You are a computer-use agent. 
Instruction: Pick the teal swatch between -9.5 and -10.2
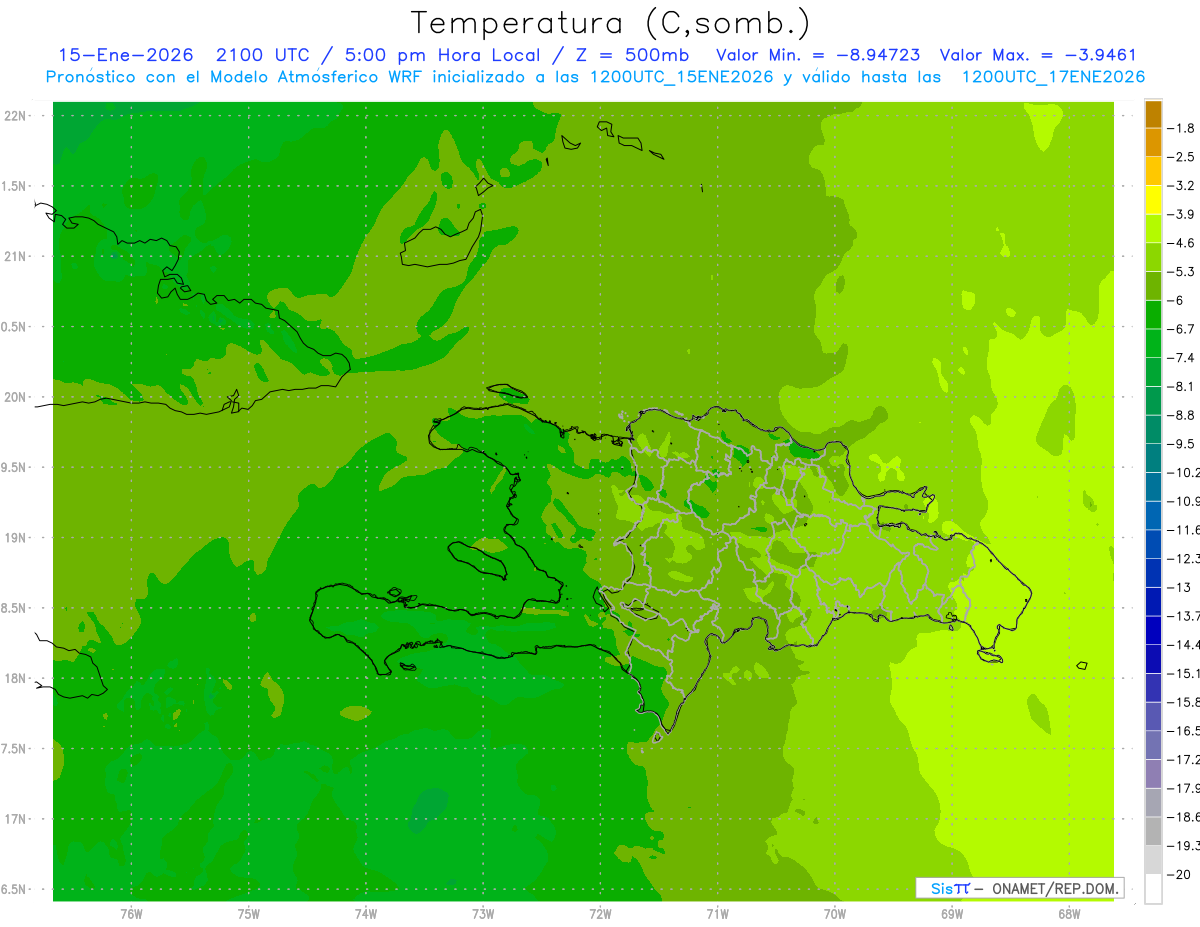[x=1153, y=458]
